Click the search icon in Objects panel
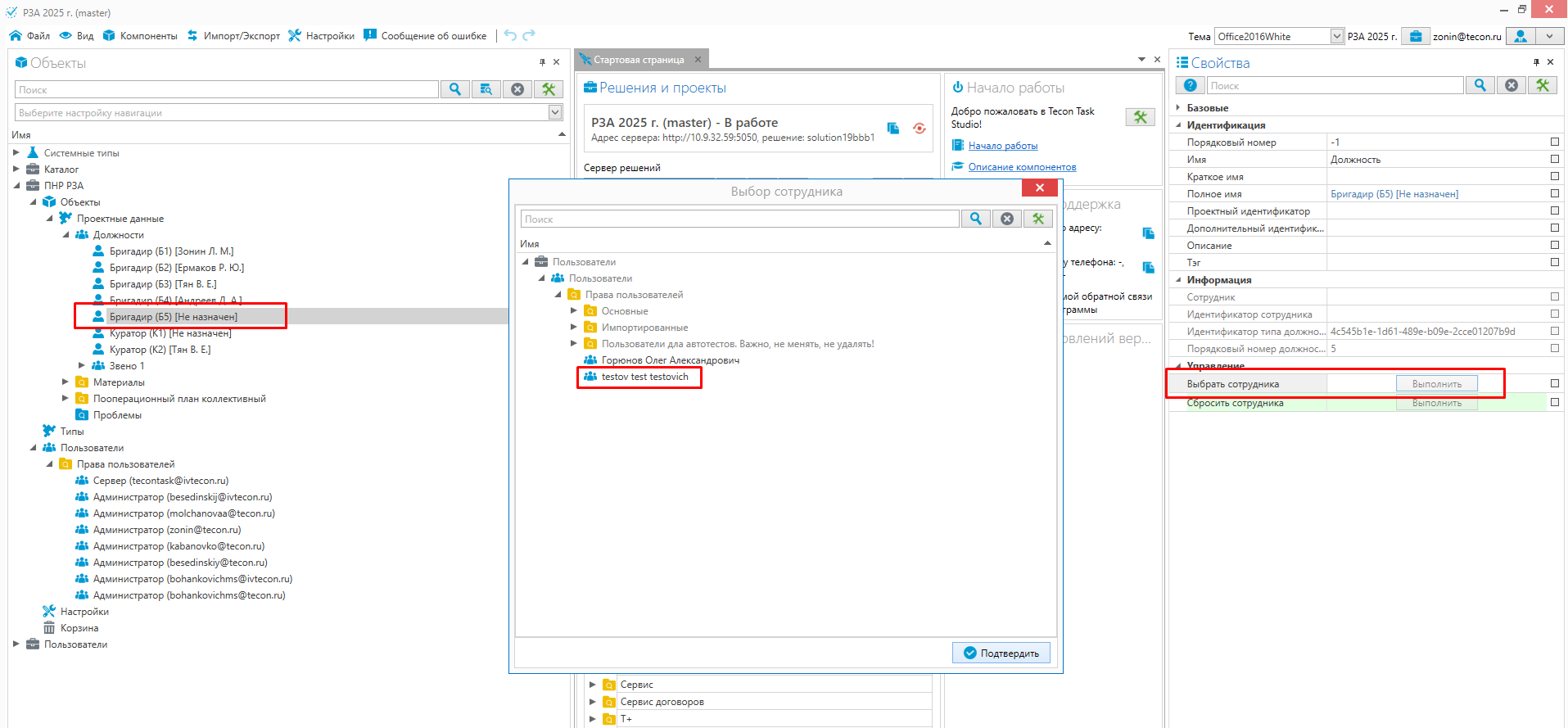 pos(454,89)
